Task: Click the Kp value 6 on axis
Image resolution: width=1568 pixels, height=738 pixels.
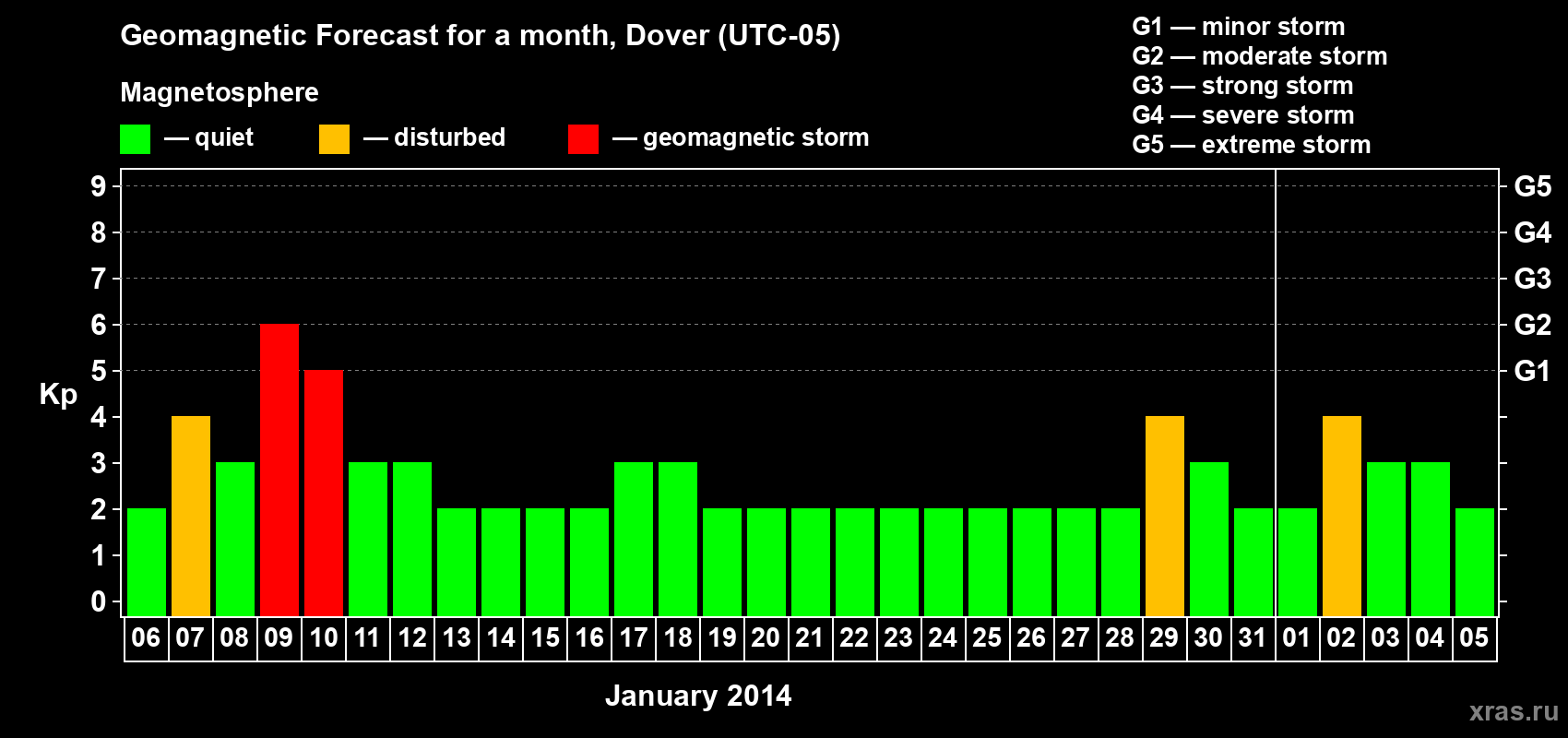Action: [99, 325]
